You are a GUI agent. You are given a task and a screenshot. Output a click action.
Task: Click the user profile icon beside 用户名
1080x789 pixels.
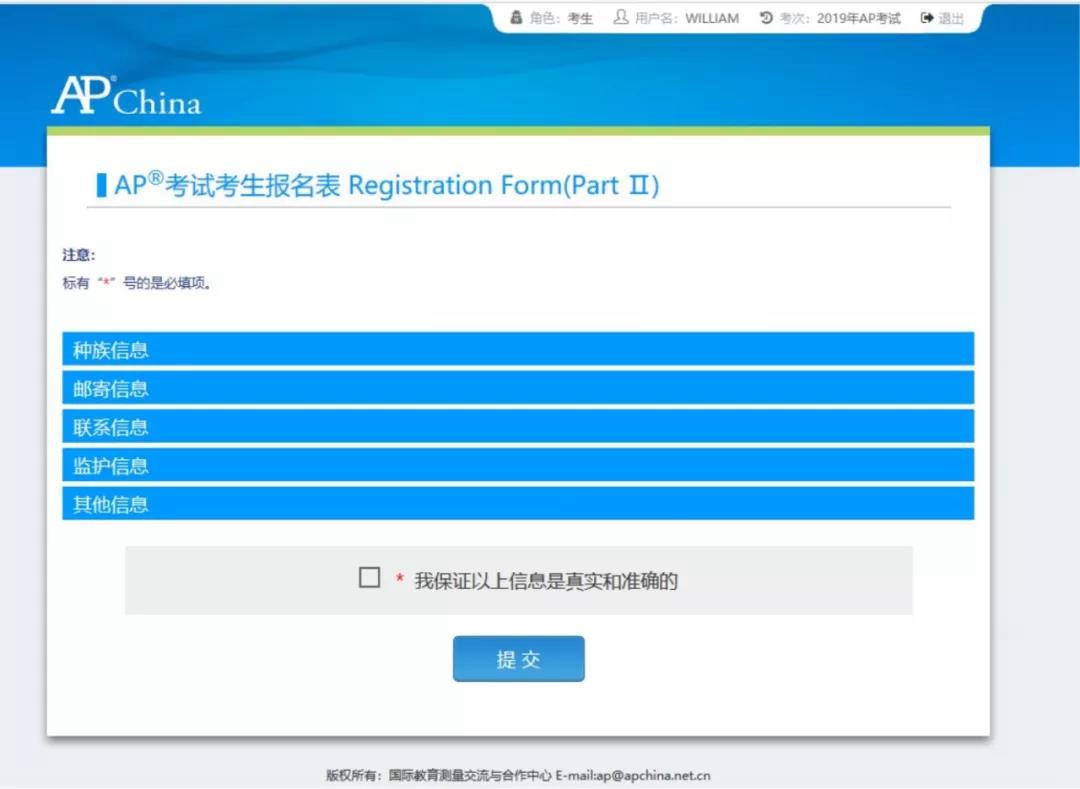click(x=621, y=18)
